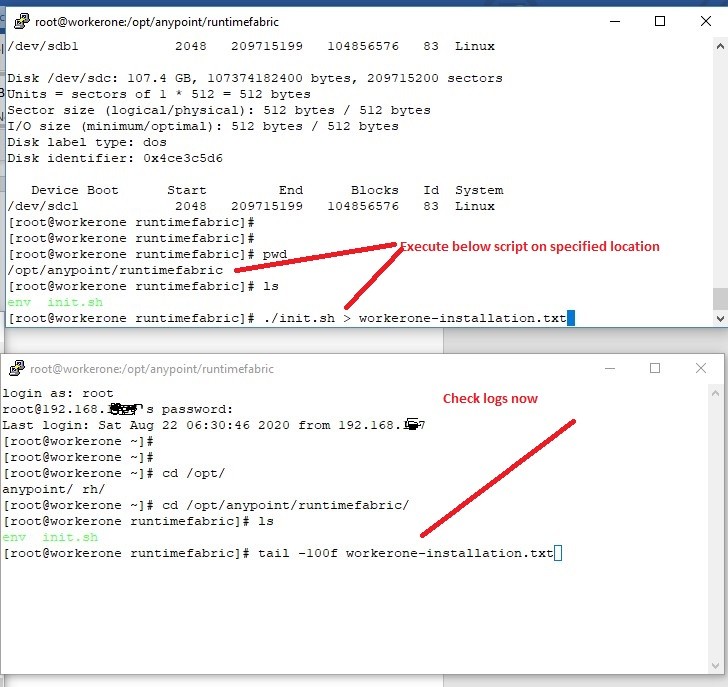Click the 'tail -100f workerone-installation.txt' command

pyautogui.click(x=406, y=553)
